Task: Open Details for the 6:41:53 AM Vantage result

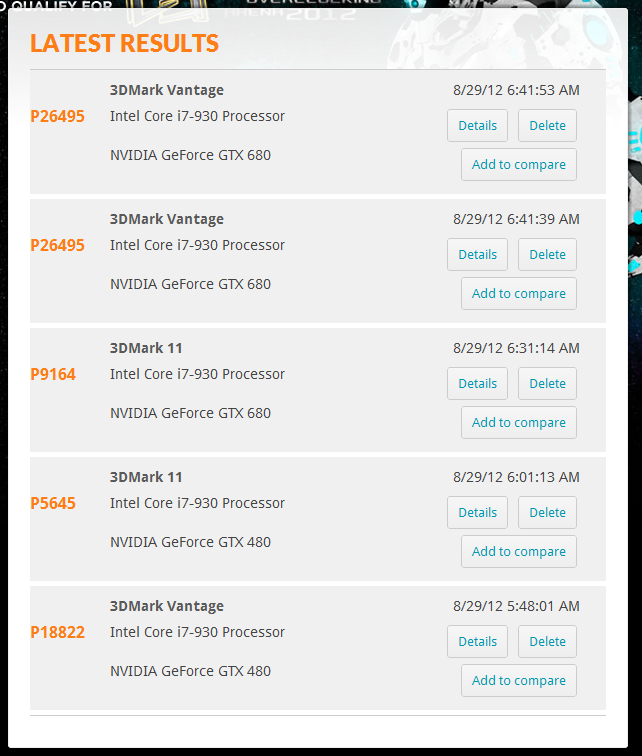Action: pos(477,125)
